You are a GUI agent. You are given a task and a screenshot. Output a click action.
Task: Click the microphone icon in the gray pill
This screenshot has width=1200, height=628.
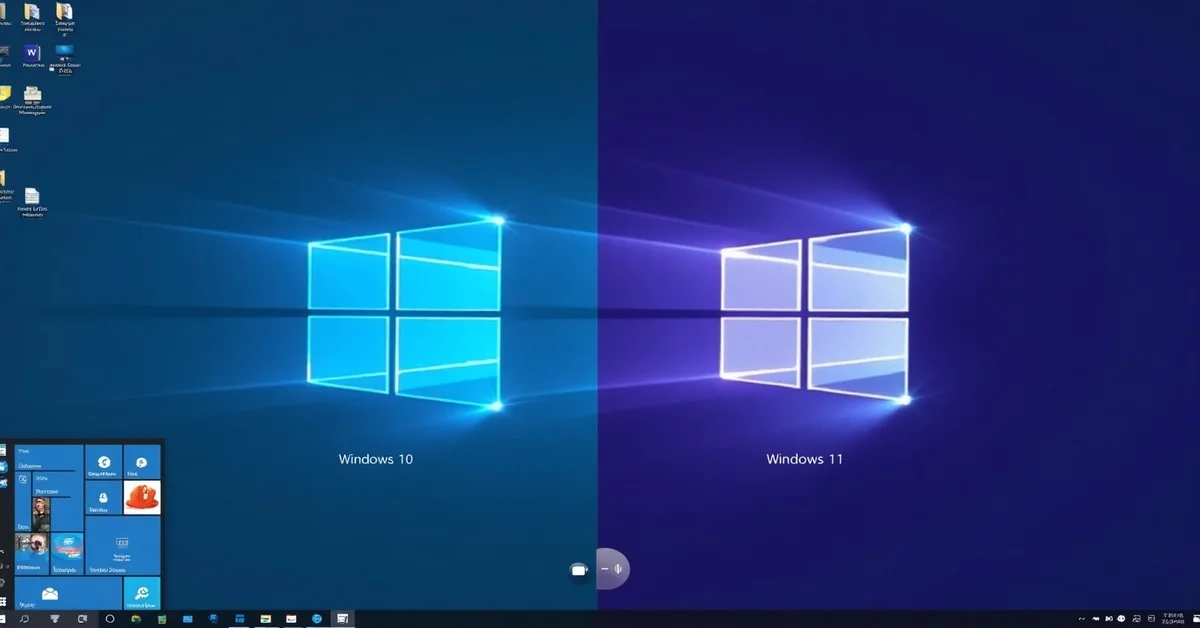pyautogui.click(x=619, y=569)
